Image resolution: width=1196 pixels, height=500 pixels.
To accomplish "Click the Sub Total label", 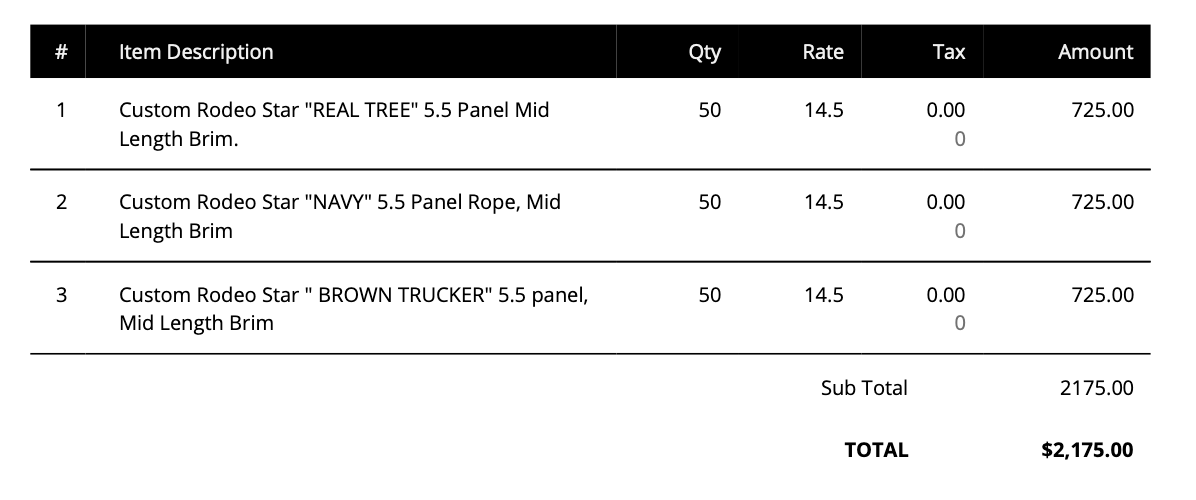I will [864, 388].
